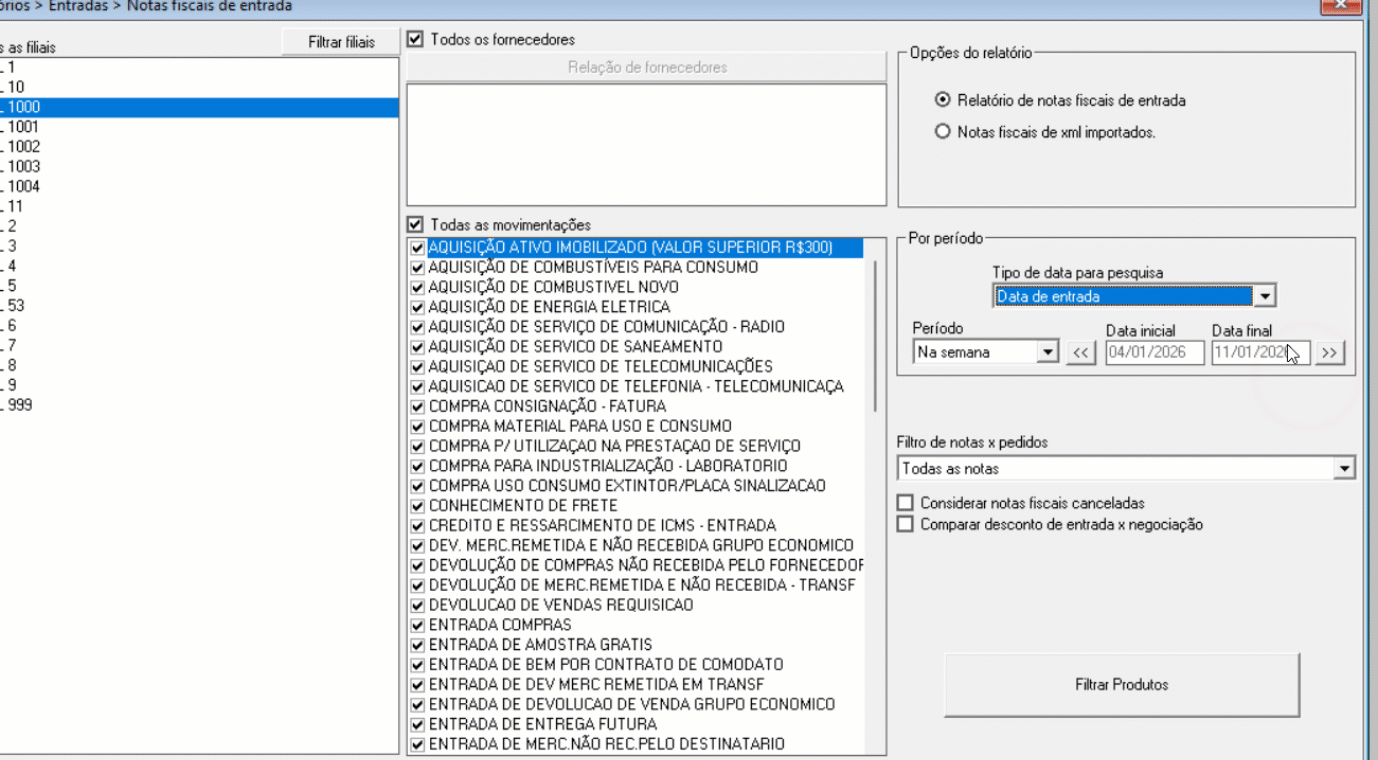The image size is (1378, 760).
Task: Enable Considerar notas fiscais canceladas
Action: [x=906, y=503]
